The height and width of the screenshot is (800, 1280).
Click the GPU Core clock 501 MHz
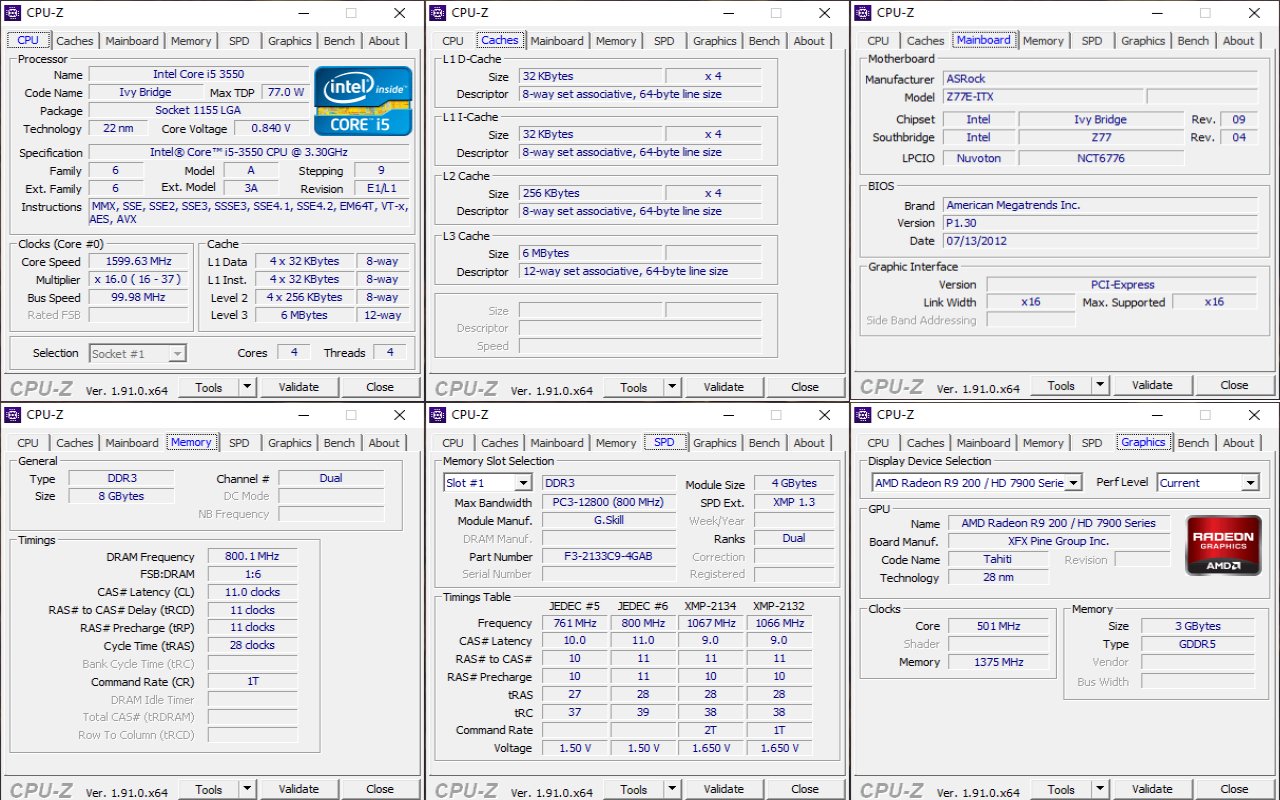click(998, 626)
